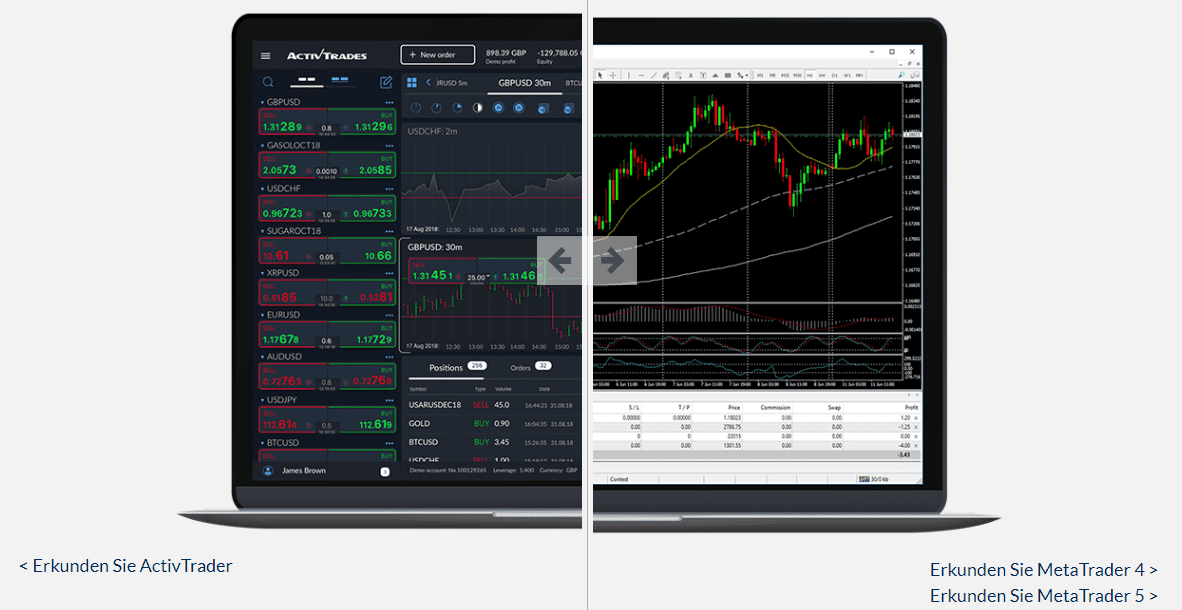This screenshot has height=610, width=1182.
Task: Switch to the GBPUSD 30m chart tab
Action: pyautogui.click(x=525, y=83)
